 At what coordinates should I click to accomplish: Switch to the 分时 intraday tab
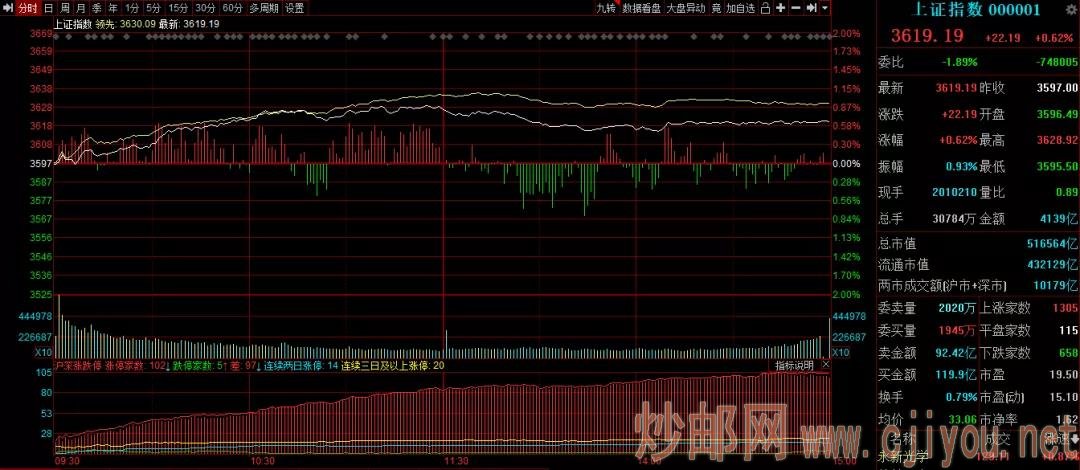click(x=28, y=8)
